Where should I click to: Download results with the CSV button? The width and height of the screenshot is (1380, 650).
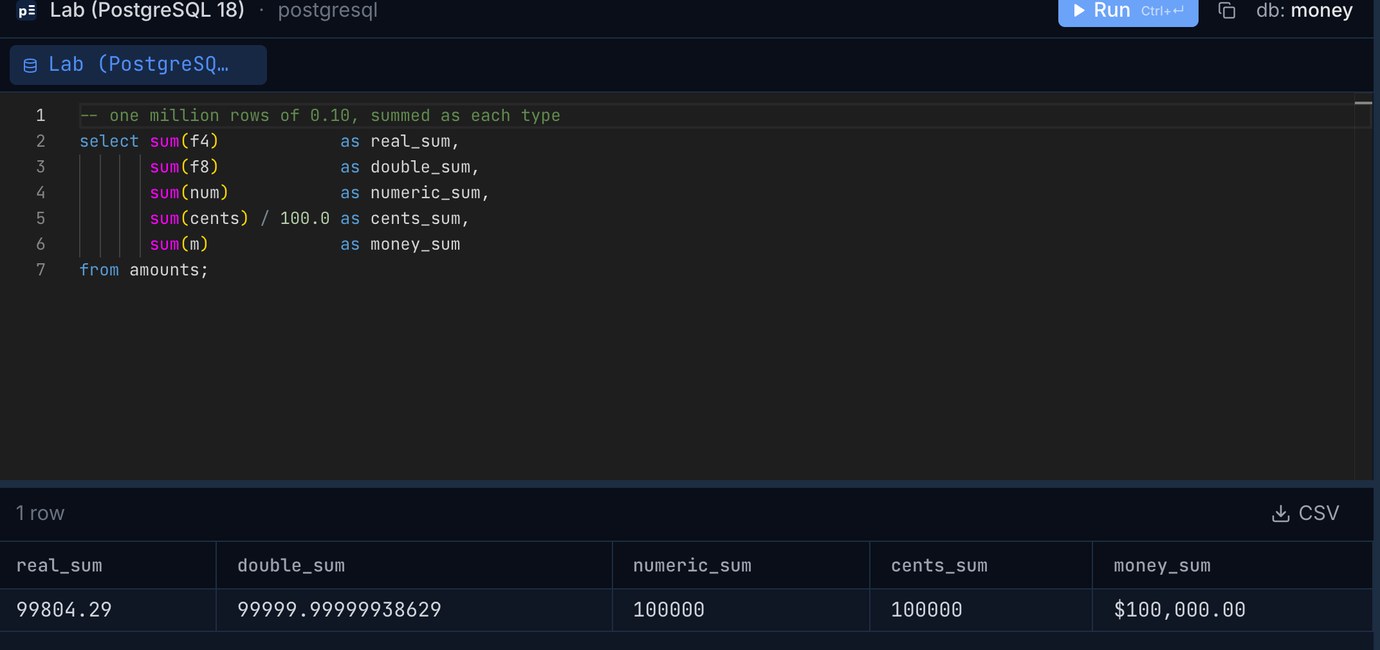tap(1305, 513)
